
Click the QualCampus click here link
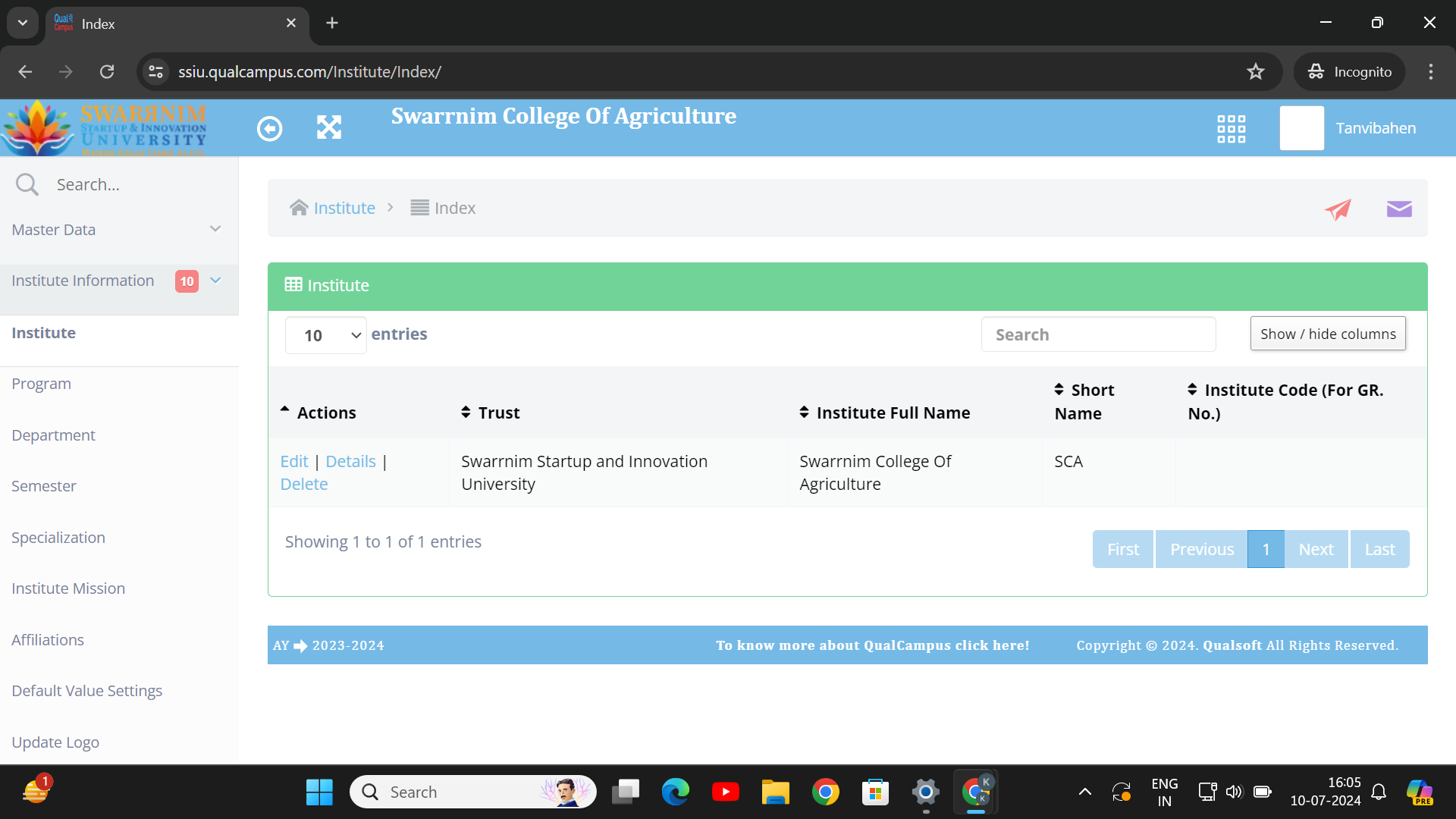click(x=872, y=645)
